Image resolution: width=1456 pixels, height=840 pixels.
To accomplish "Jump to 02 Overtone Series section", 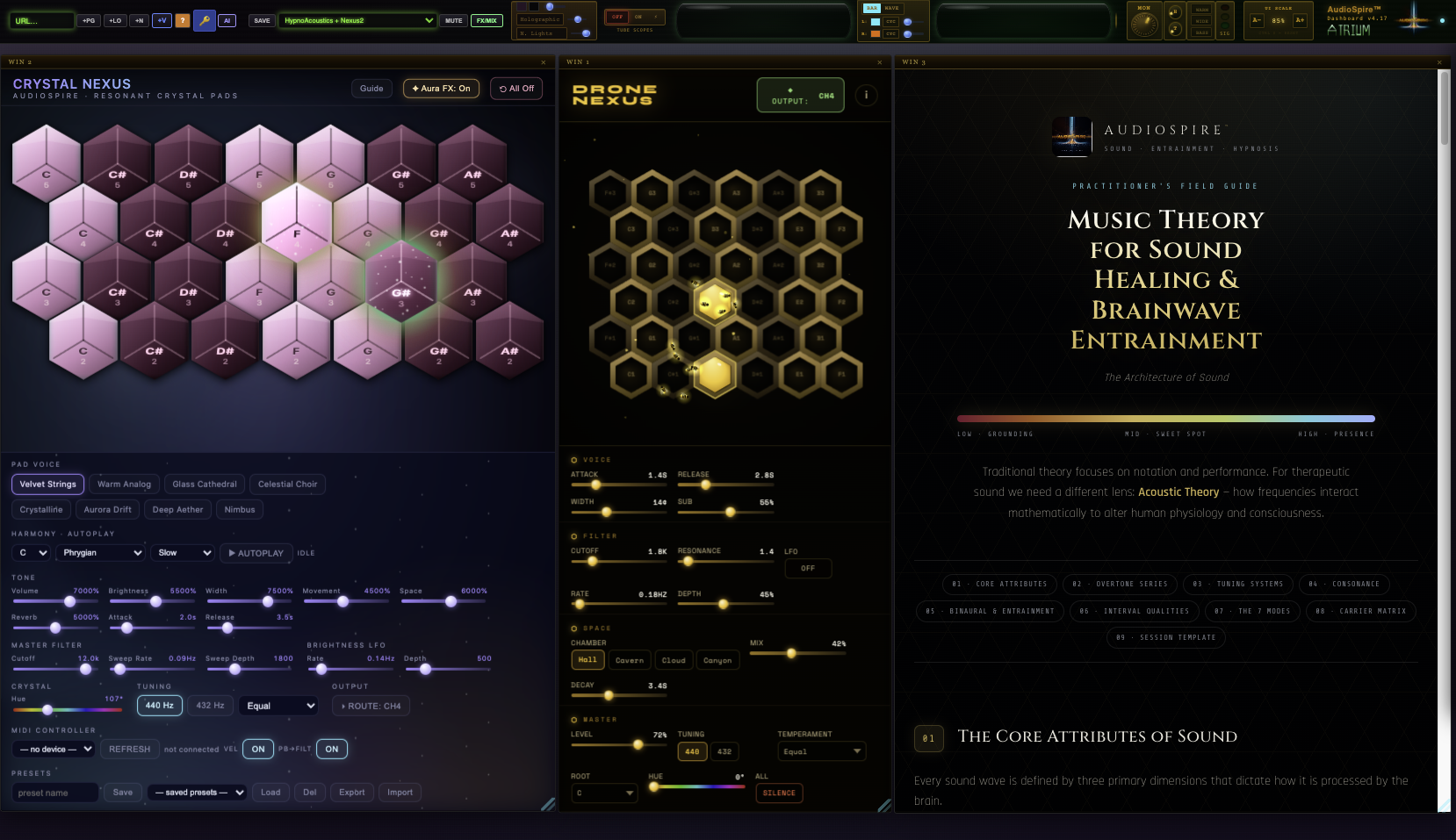I will (1121, 584).
